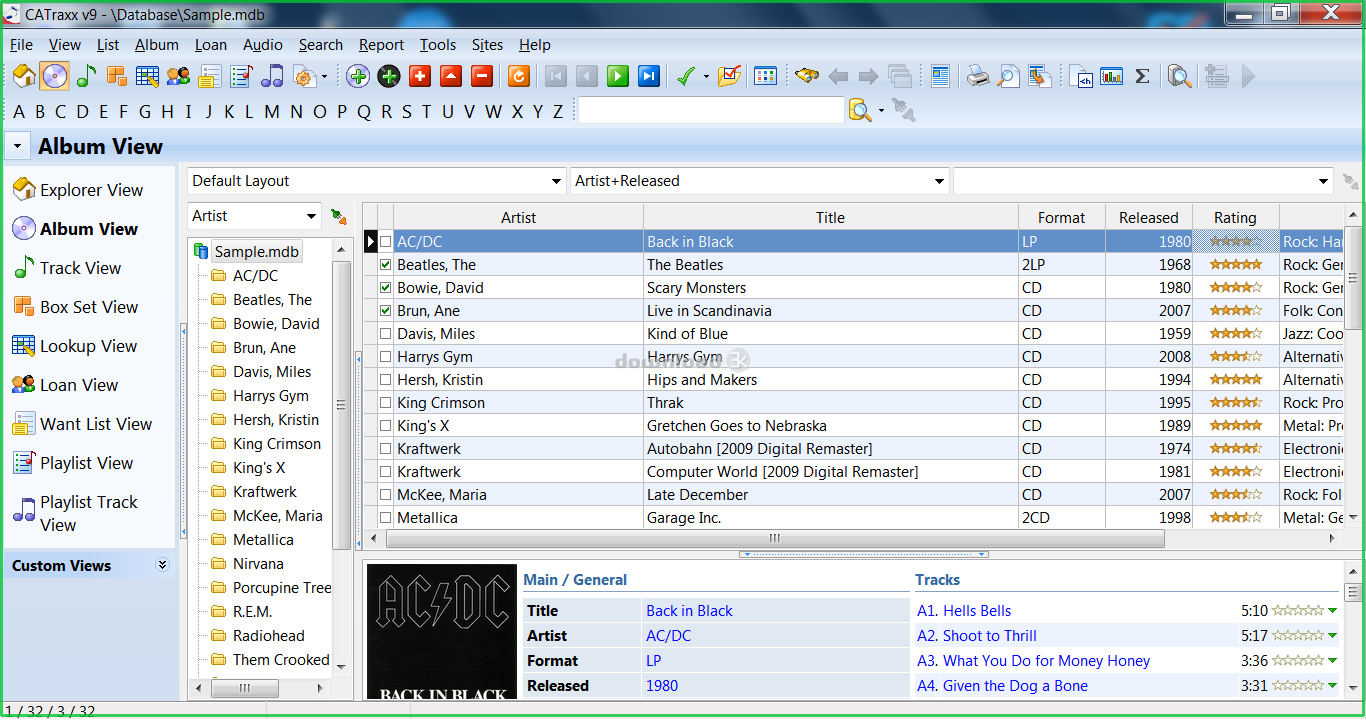Screen dimensions: 1366x720
Task: Click the Box Set orange squares toolbar icon
Action: pos(117,76)
